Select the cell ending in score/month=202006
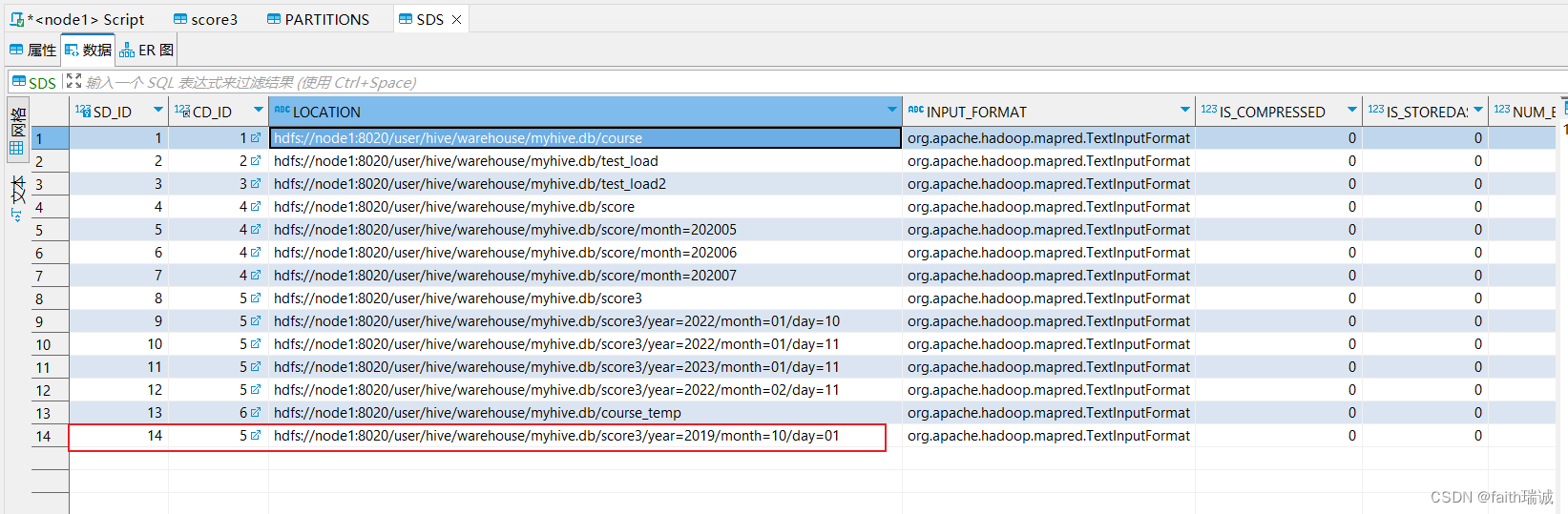Image resolution: width=1568 pixels, height=514 pixels. click(585, 253)
